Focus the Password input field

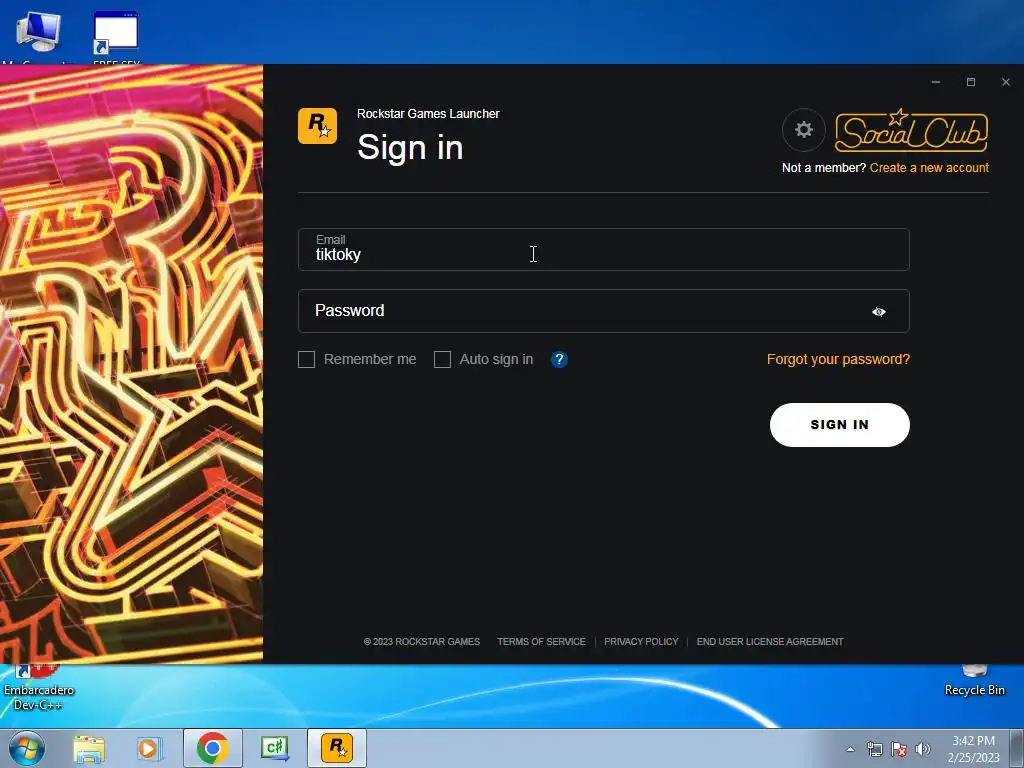pyautogui.click(x=603, y=311)
